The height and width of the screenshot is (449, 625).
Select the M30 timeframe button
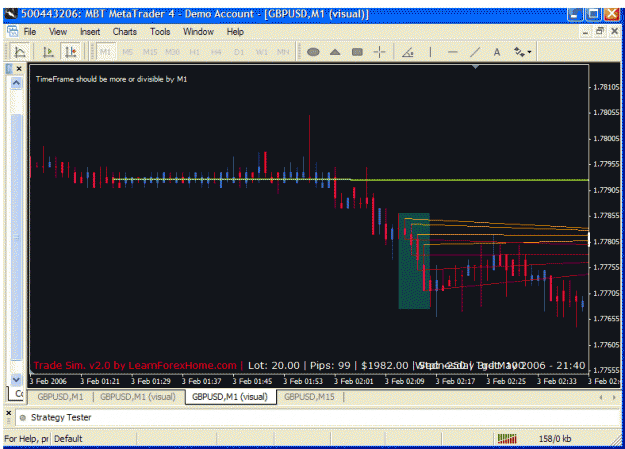coord(172,52)
